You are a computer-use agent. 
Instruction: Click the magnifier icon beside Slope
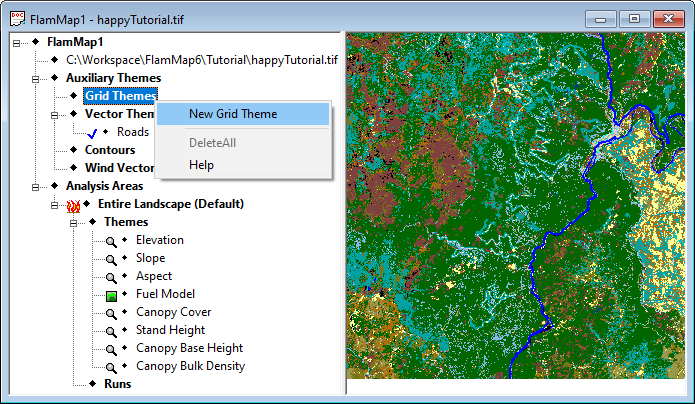tap(111, 259)
